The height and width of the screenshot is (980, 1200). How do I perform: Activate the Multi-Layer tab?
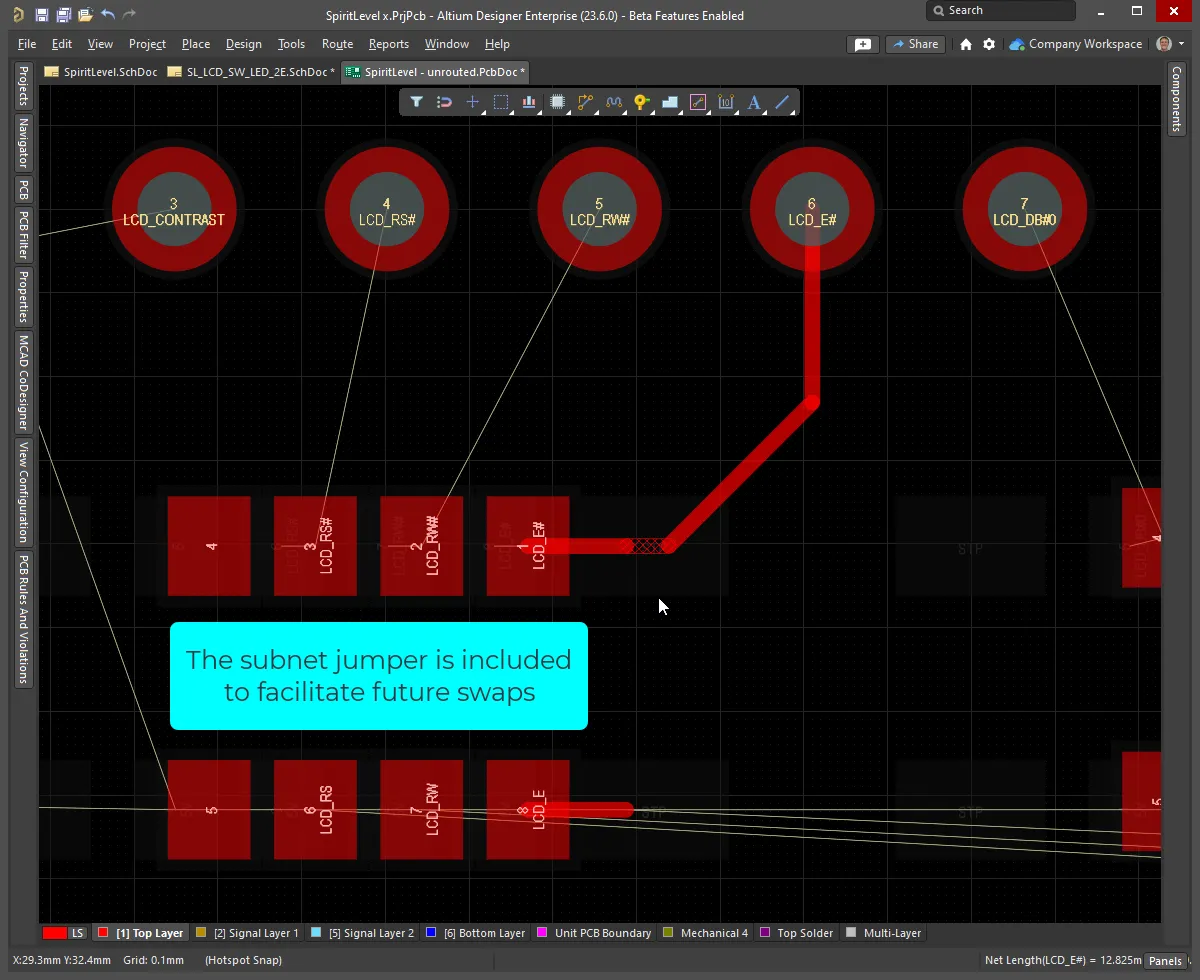884,933
